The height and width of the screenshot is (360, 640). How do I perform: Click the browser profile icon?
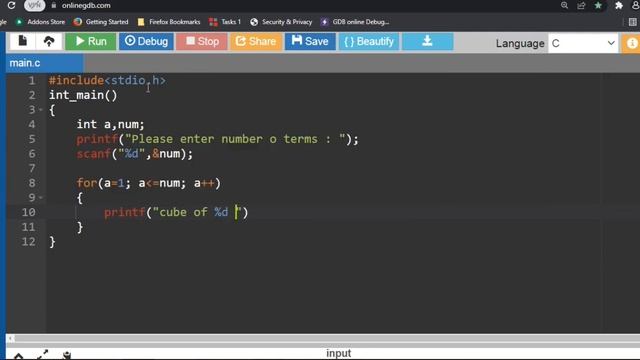pos(636,5)
